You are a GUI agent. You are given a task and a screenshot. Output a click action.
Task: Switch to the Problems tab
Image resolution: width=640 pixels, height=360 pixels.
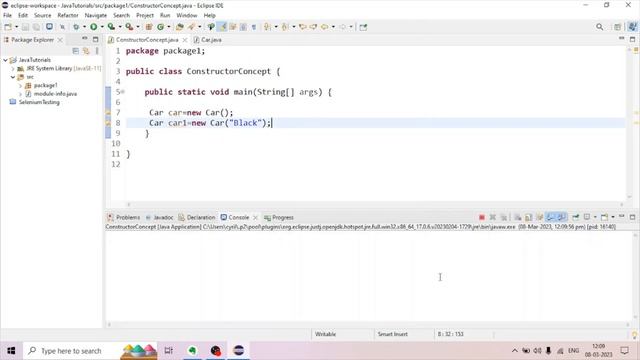[124, 218]
